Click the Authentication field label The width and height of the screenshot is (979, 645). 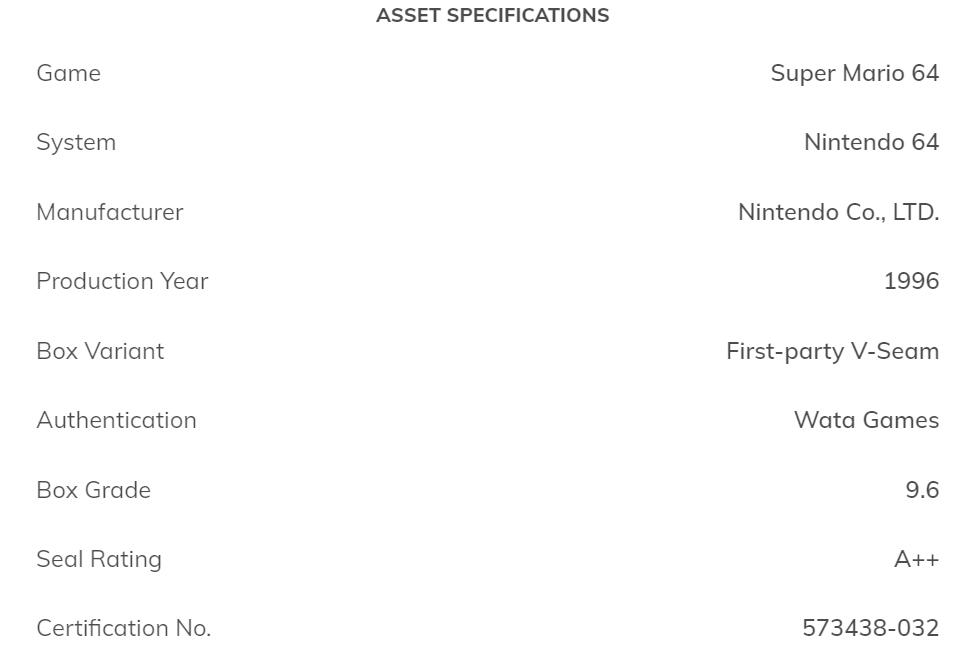pyautogui.click(x=116, y=420)
